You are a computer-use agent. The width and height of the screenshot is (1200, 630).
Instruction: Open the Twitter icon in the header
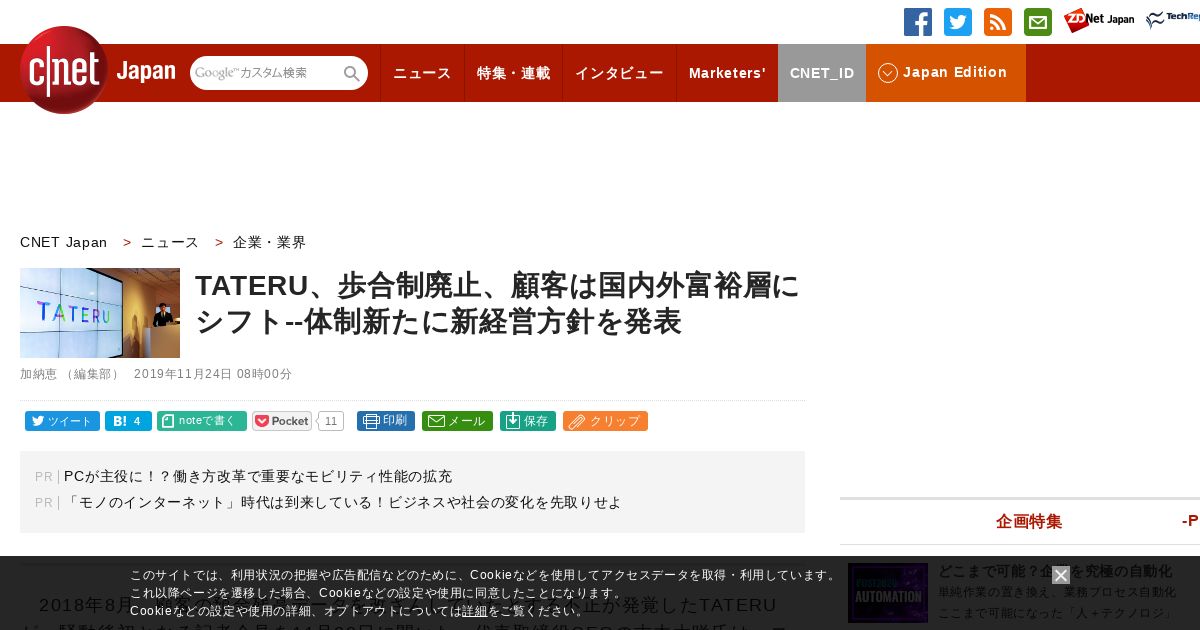958,22
